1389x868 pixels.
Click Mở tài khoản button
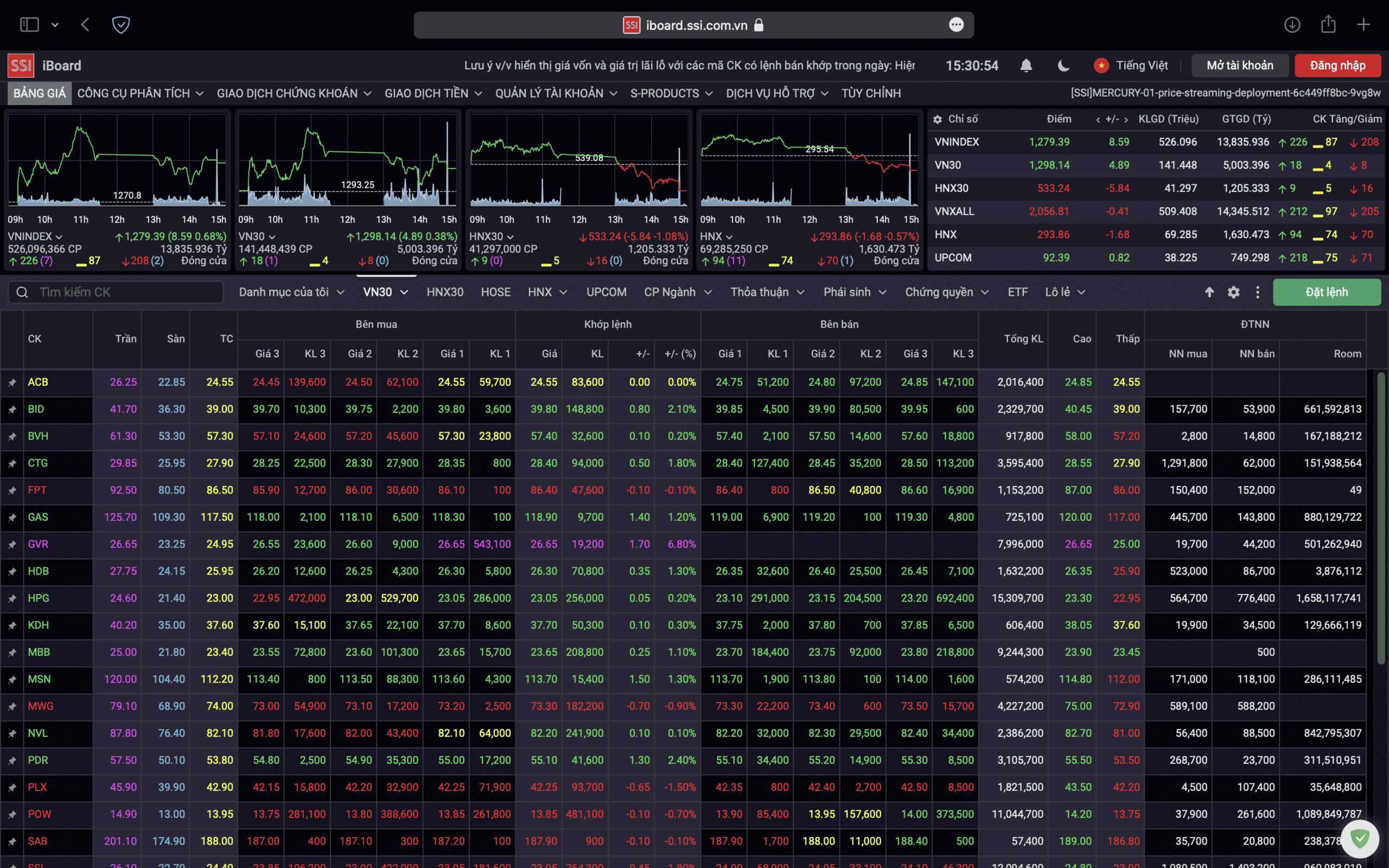coord(1240,66)
